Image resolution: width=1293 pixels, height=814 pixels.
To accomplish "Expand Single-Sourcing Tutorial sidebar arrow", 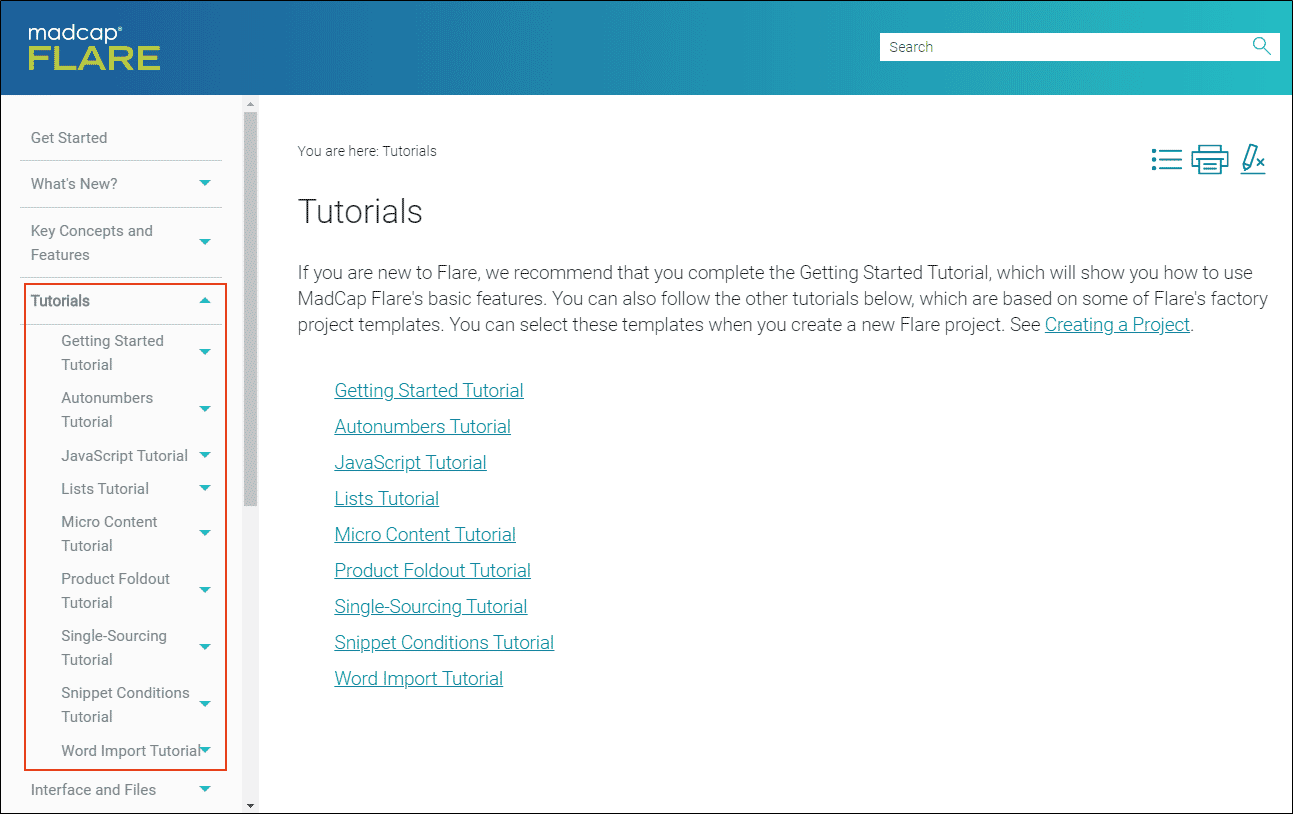I will (x=205, y=647).
